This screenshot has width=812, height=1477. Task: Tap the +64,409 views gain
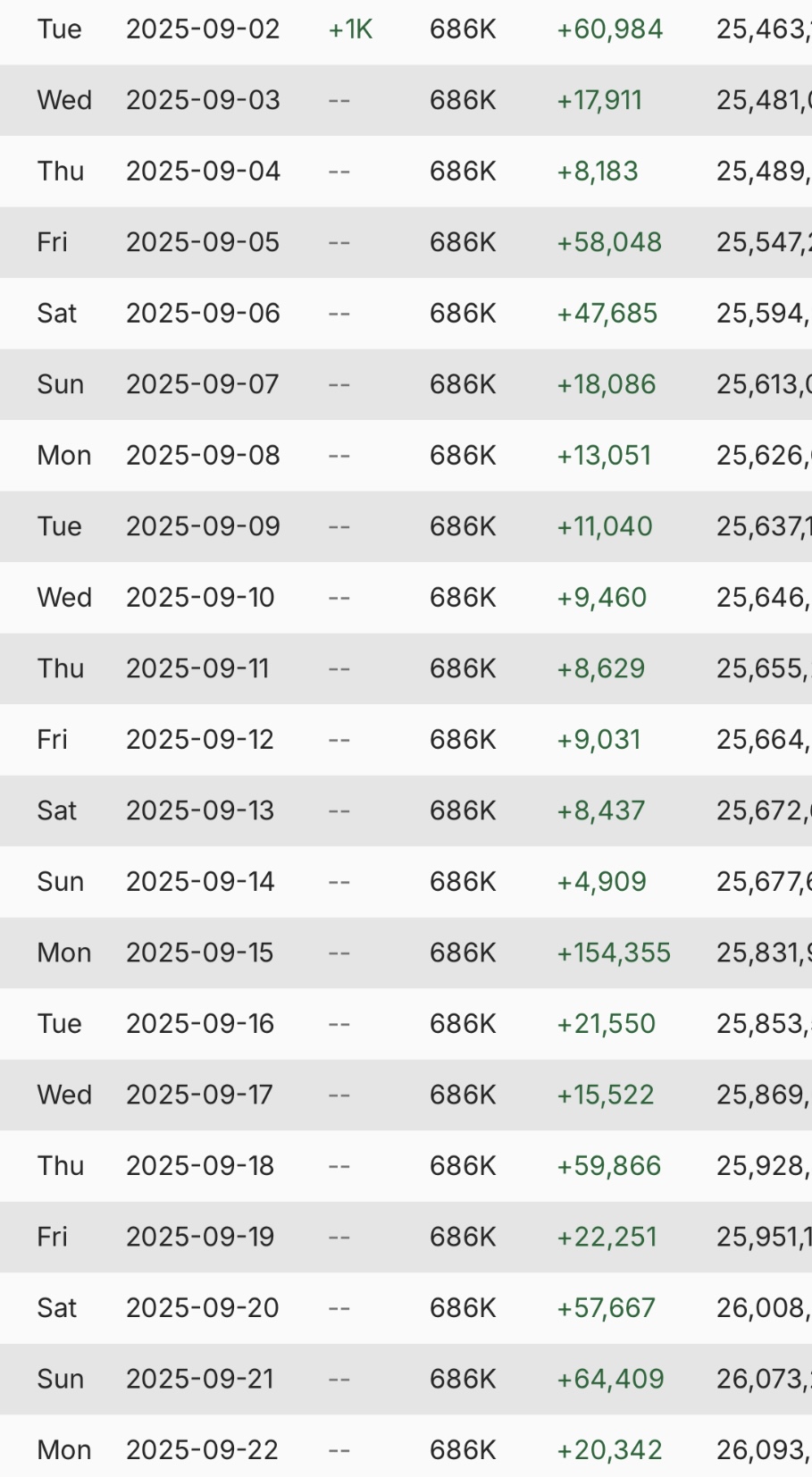click(x=610, y=1379)
